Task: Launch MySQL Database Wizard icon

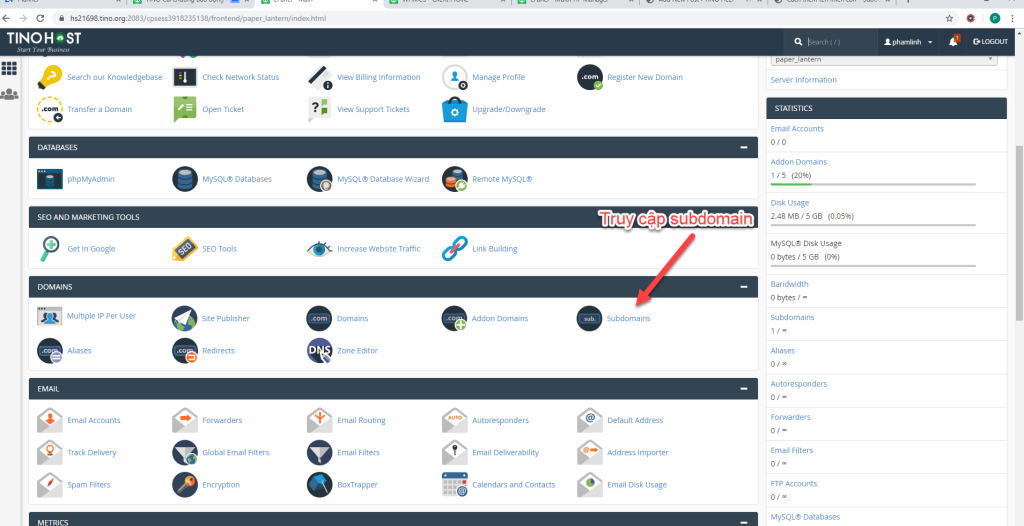Action: 320,179
